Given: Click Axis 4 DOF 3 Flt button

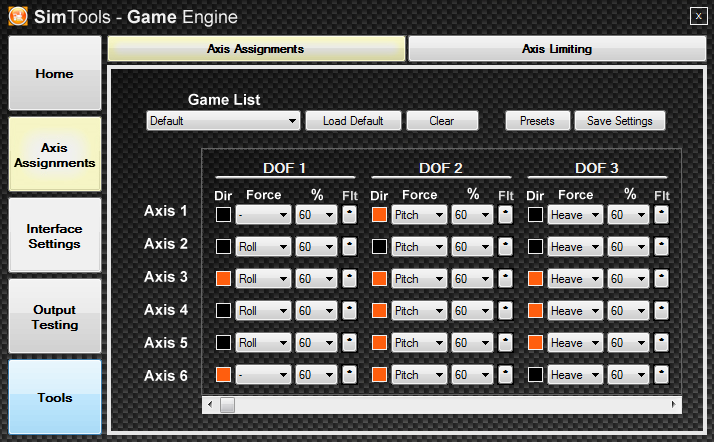Looking at the screenshot, I should click(661, 310).
